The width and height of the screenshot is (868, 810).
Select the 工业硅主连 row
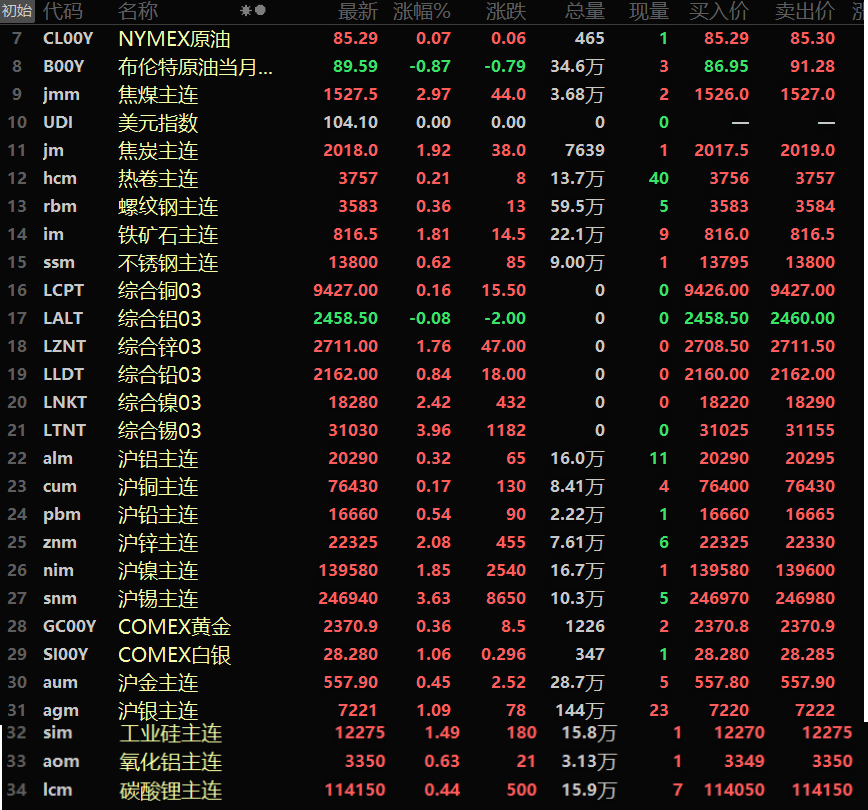pyautogui.click(x=434, y=733)
